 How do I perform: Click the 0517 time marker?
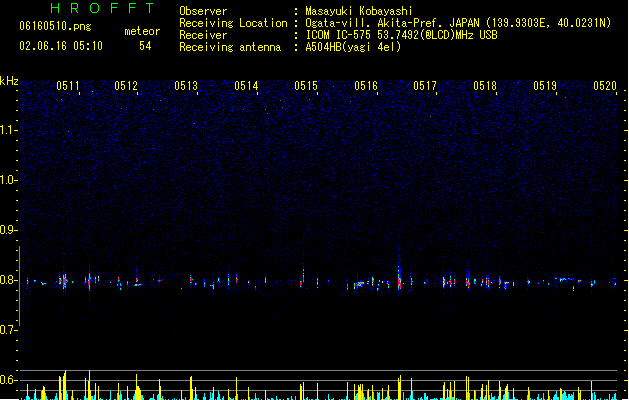pos(425,86)
